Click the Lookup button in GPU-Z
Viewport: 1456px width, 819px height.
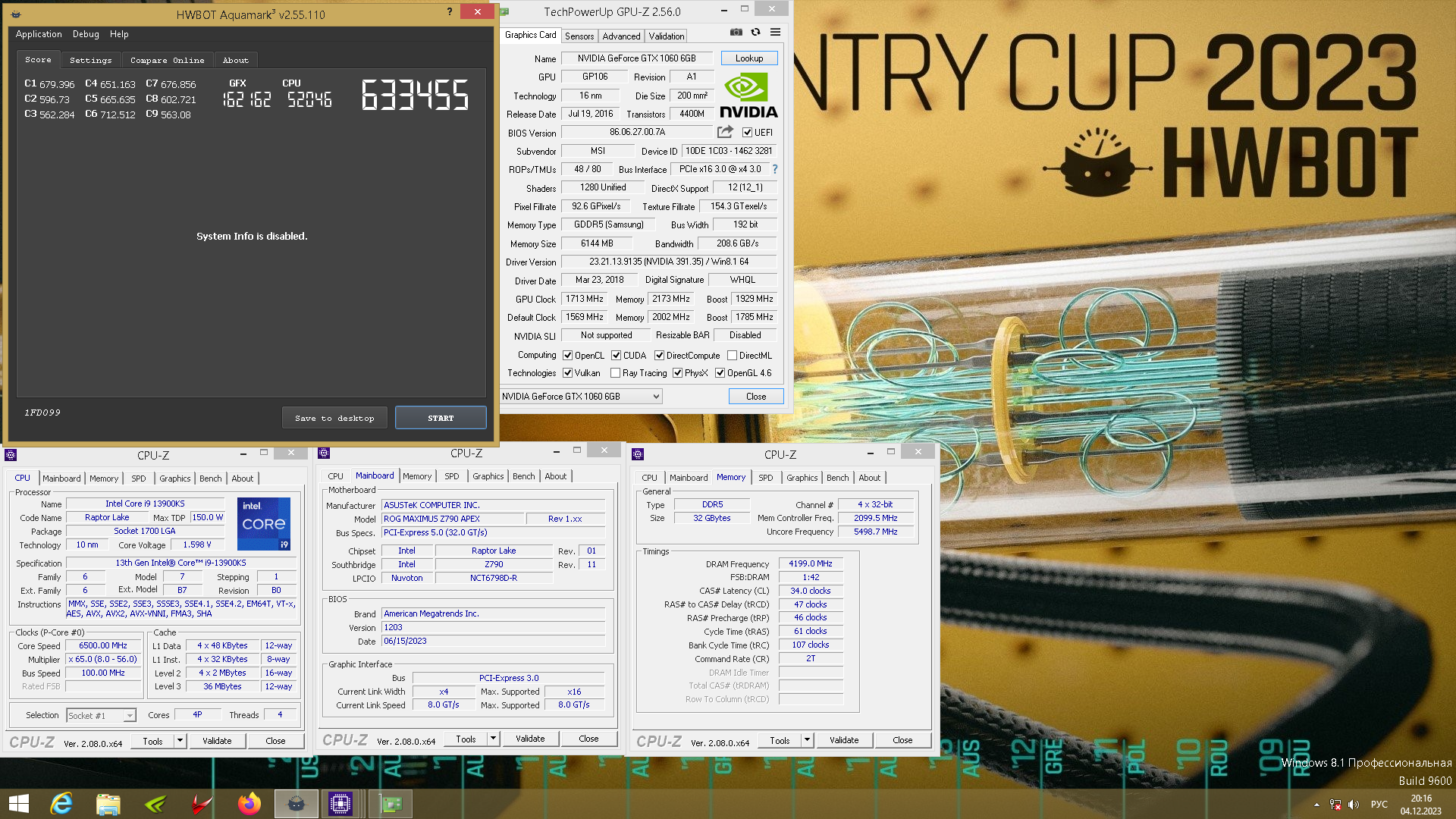pyautogui.click(x=749, y=58)
